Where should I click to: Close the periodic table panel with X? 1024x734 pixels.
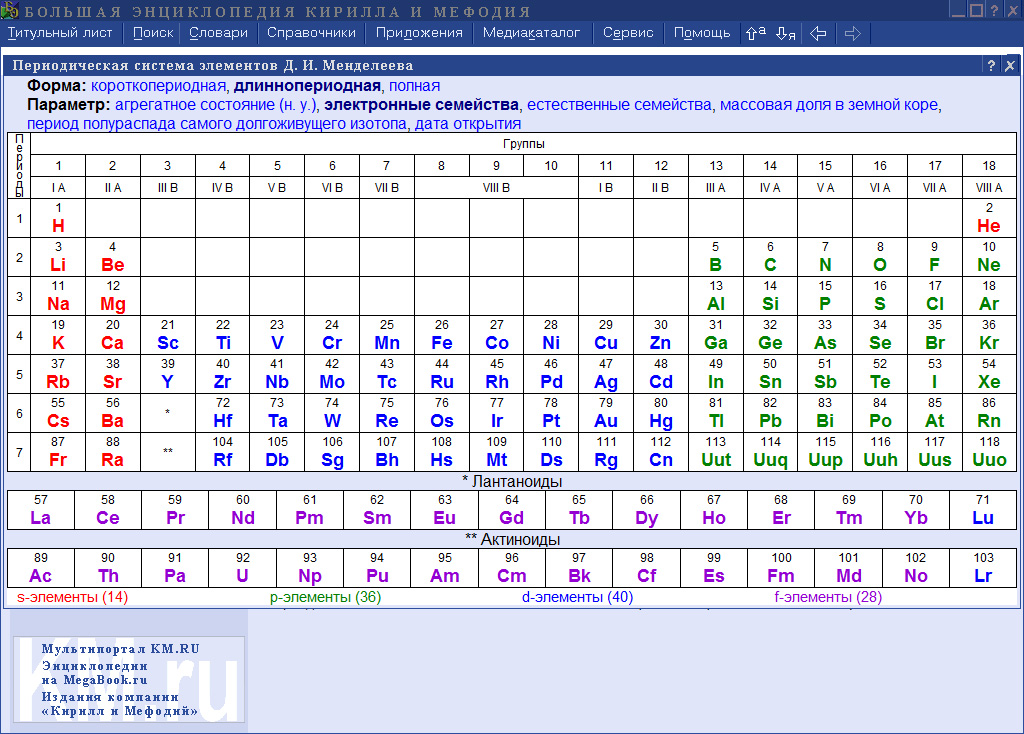click(x=1009, y=66)
